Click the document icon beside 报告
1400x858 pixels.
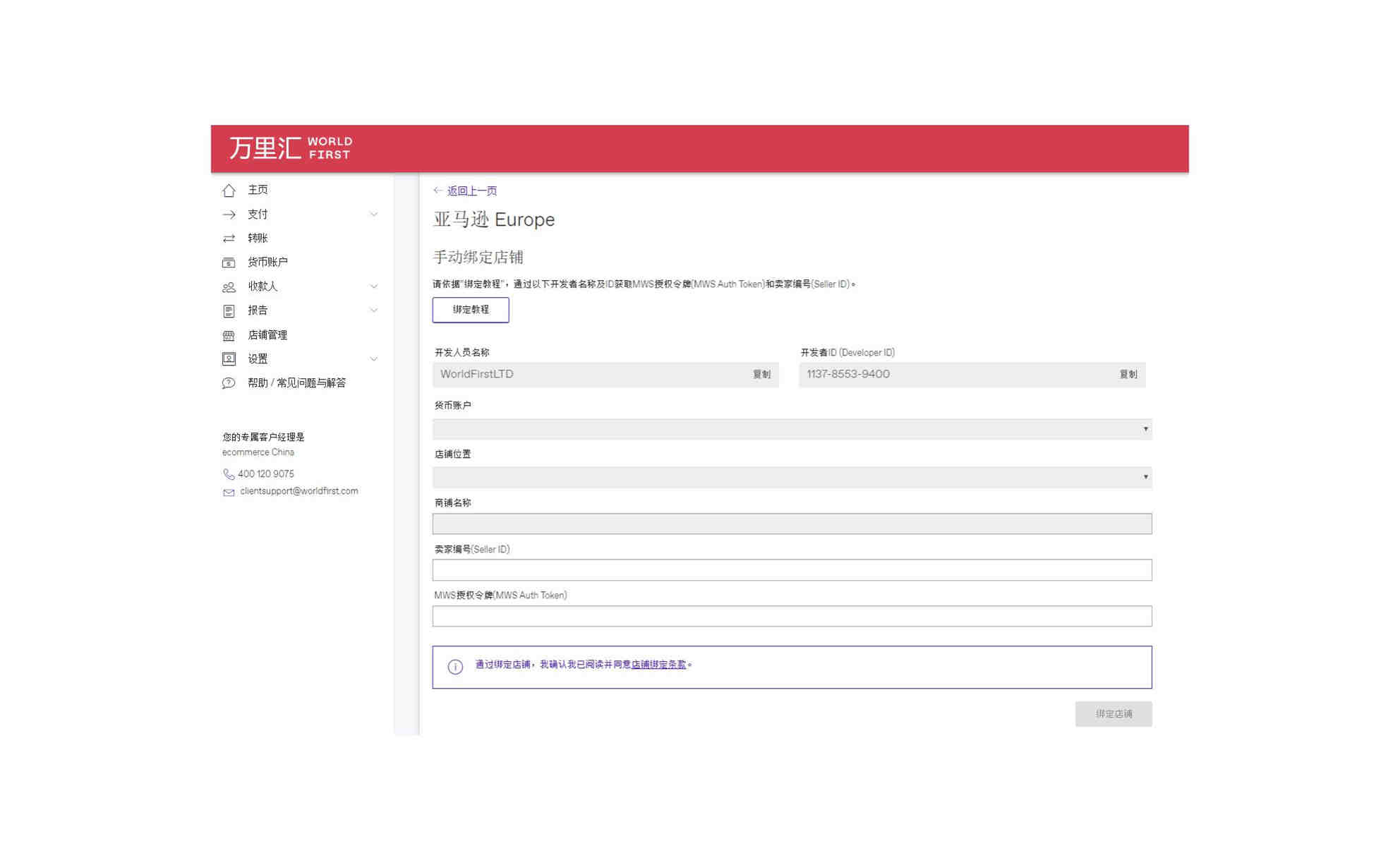point(229,311)
